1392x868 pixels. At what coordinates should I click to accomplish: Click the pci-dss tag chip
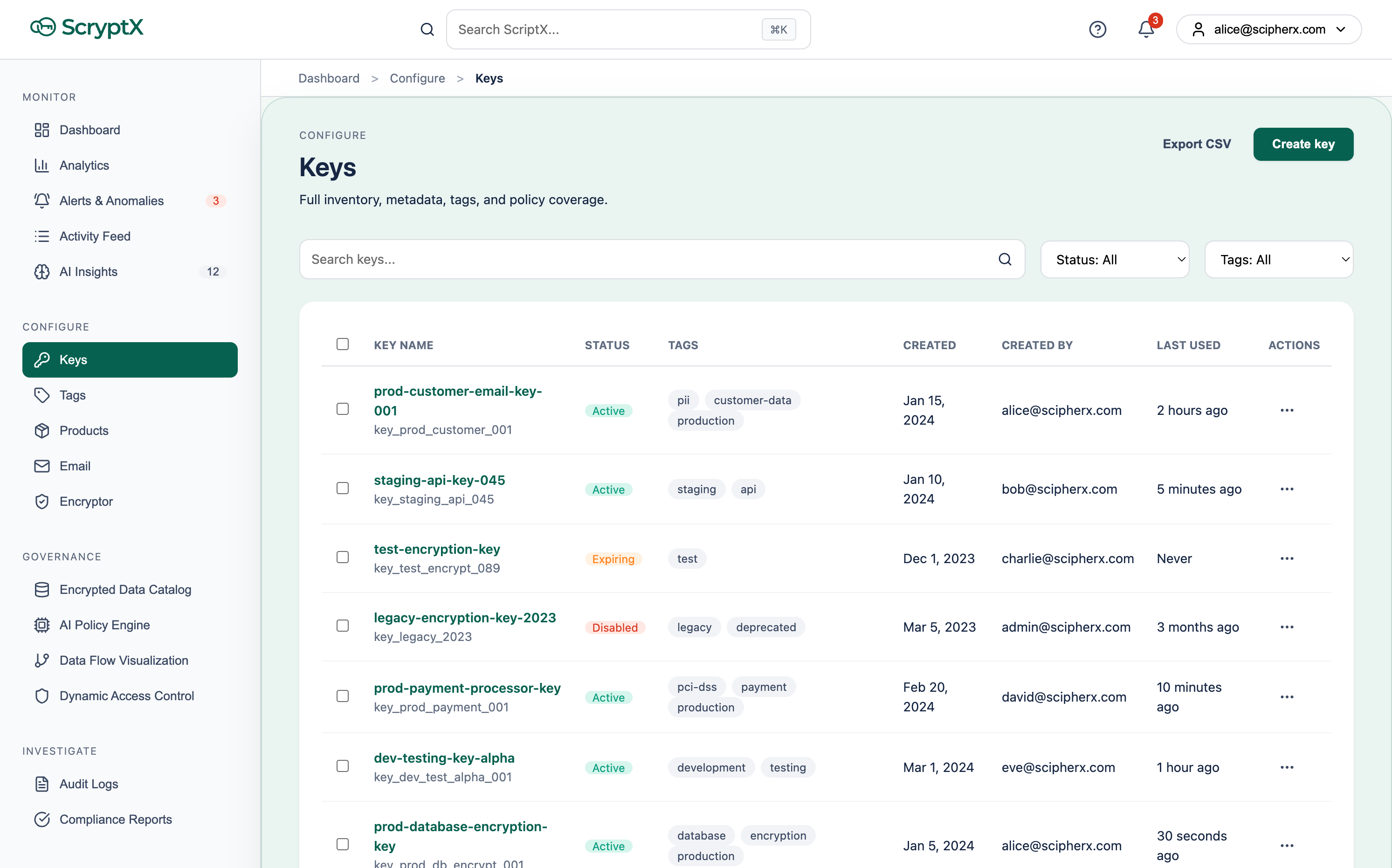pos(697,687)
